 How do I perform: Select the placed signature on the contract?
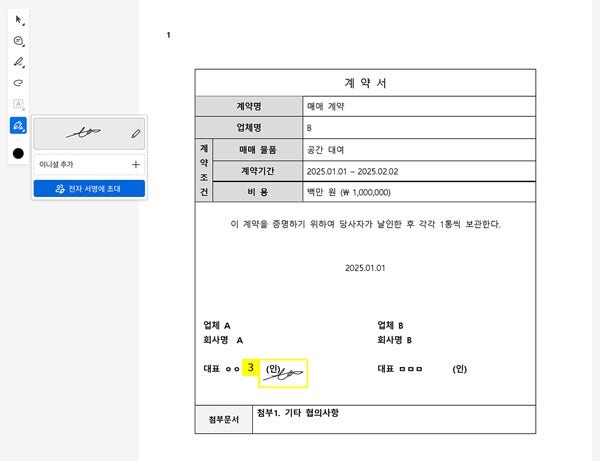click(283, 373)
